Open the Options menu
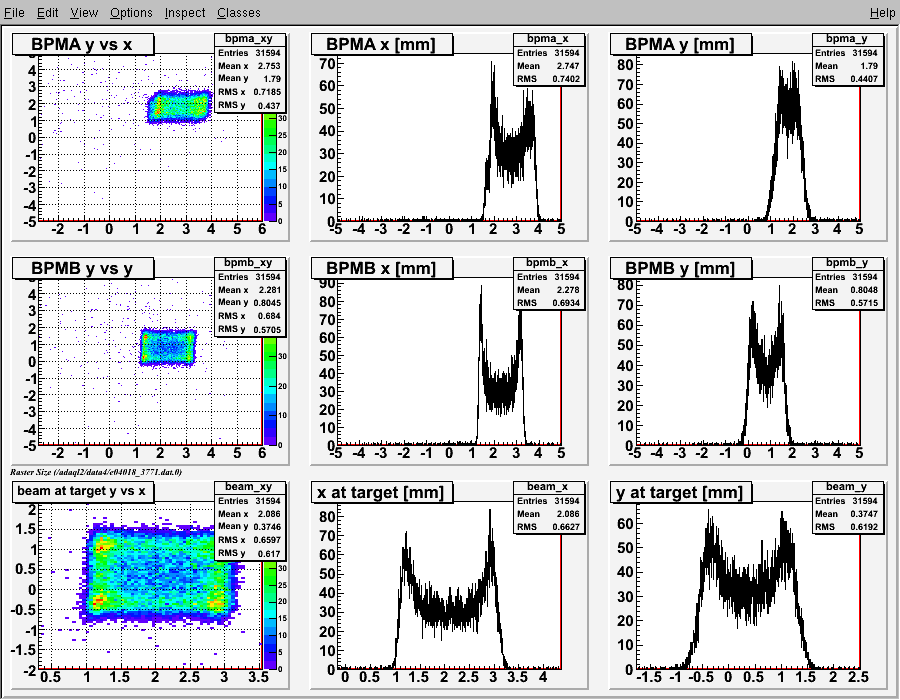The width and height of the screenshot is (900, 700). [x=131, y=13]
